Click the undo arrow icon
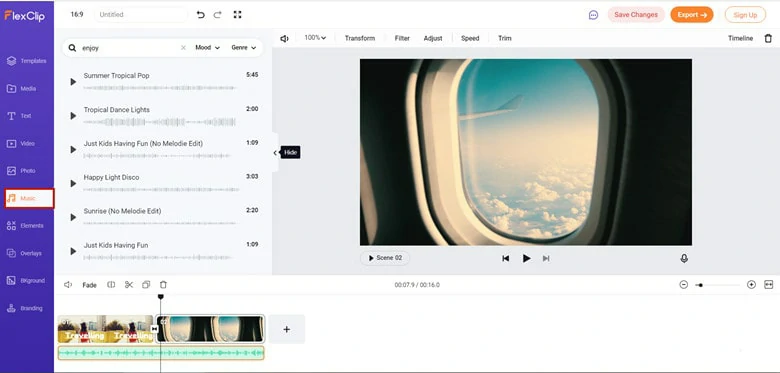 (200, 15)
